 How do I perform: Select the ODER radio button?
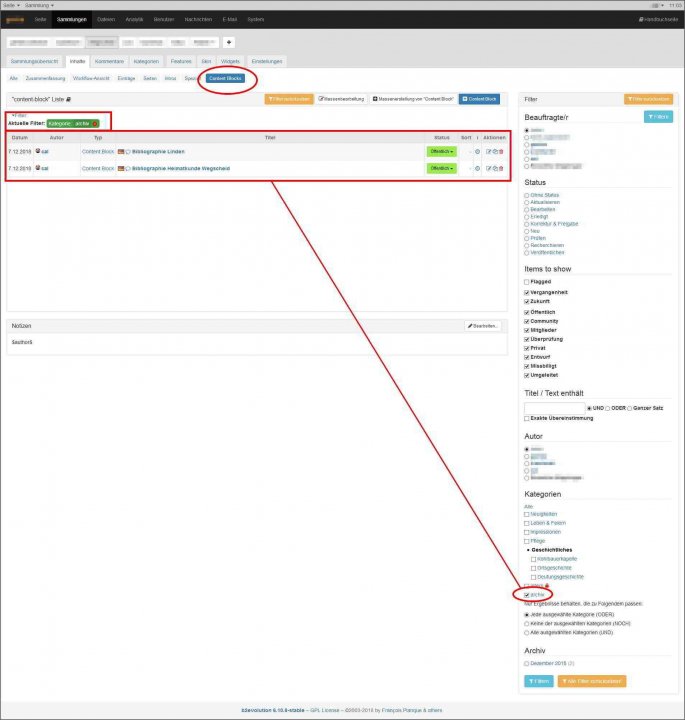607,408
